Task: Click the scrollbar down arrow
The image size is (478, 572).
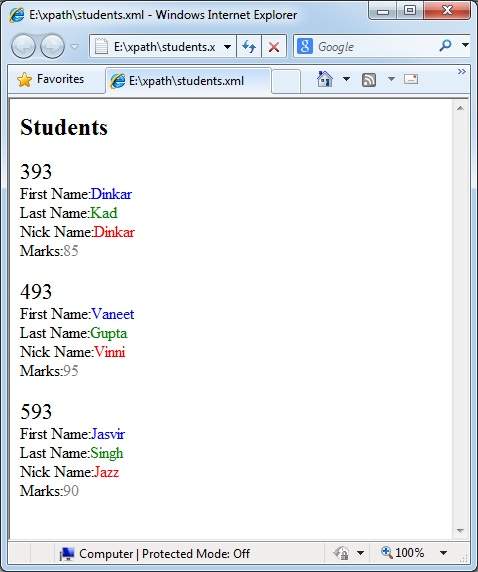Action: coord(460,531)
